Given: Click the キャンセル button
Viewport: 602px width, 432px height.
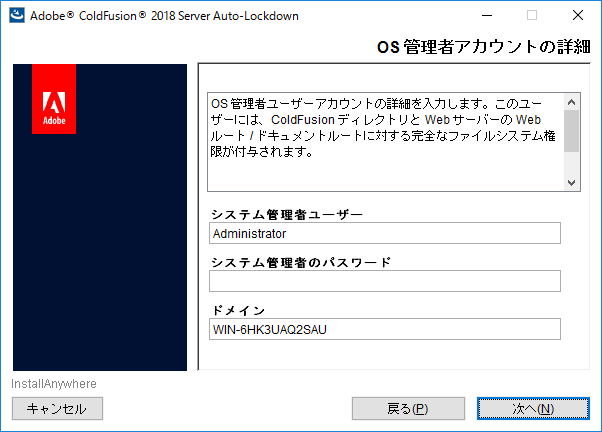Looking at the screenshot, I should (57, 409).
